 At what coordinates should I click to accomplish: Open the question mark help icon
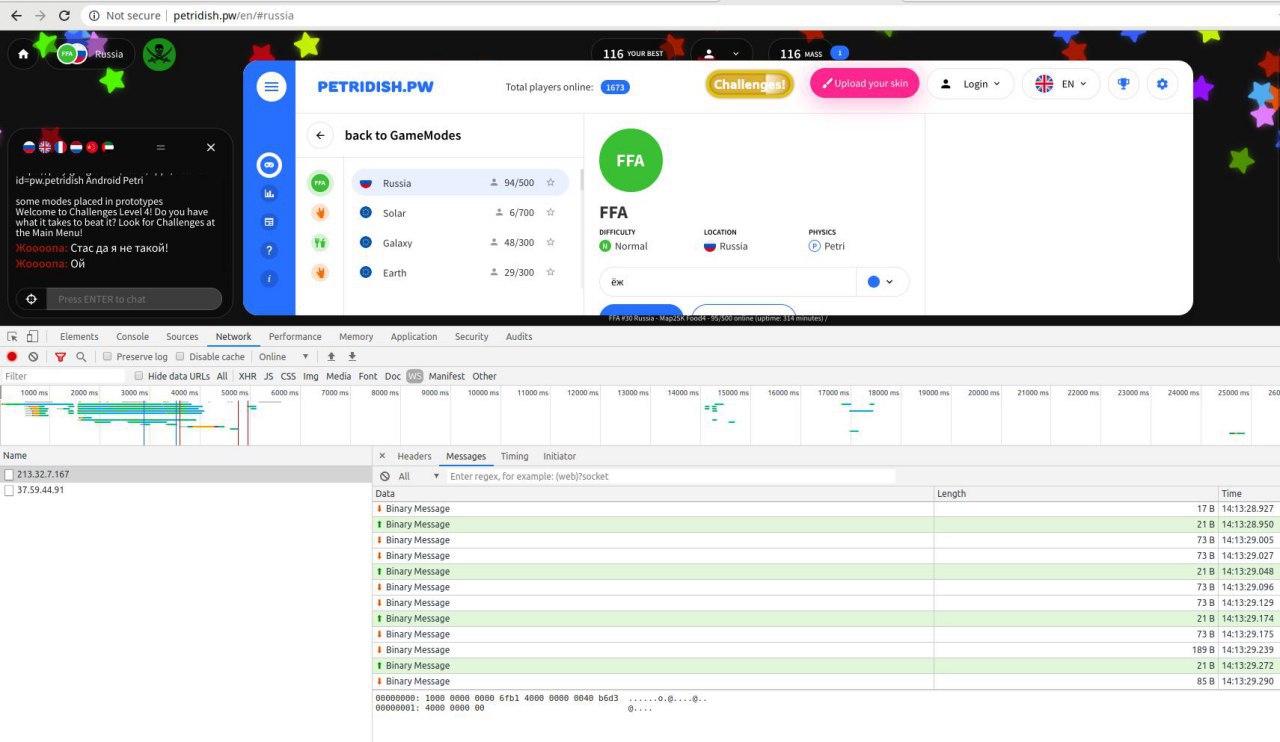click(269, 250)
